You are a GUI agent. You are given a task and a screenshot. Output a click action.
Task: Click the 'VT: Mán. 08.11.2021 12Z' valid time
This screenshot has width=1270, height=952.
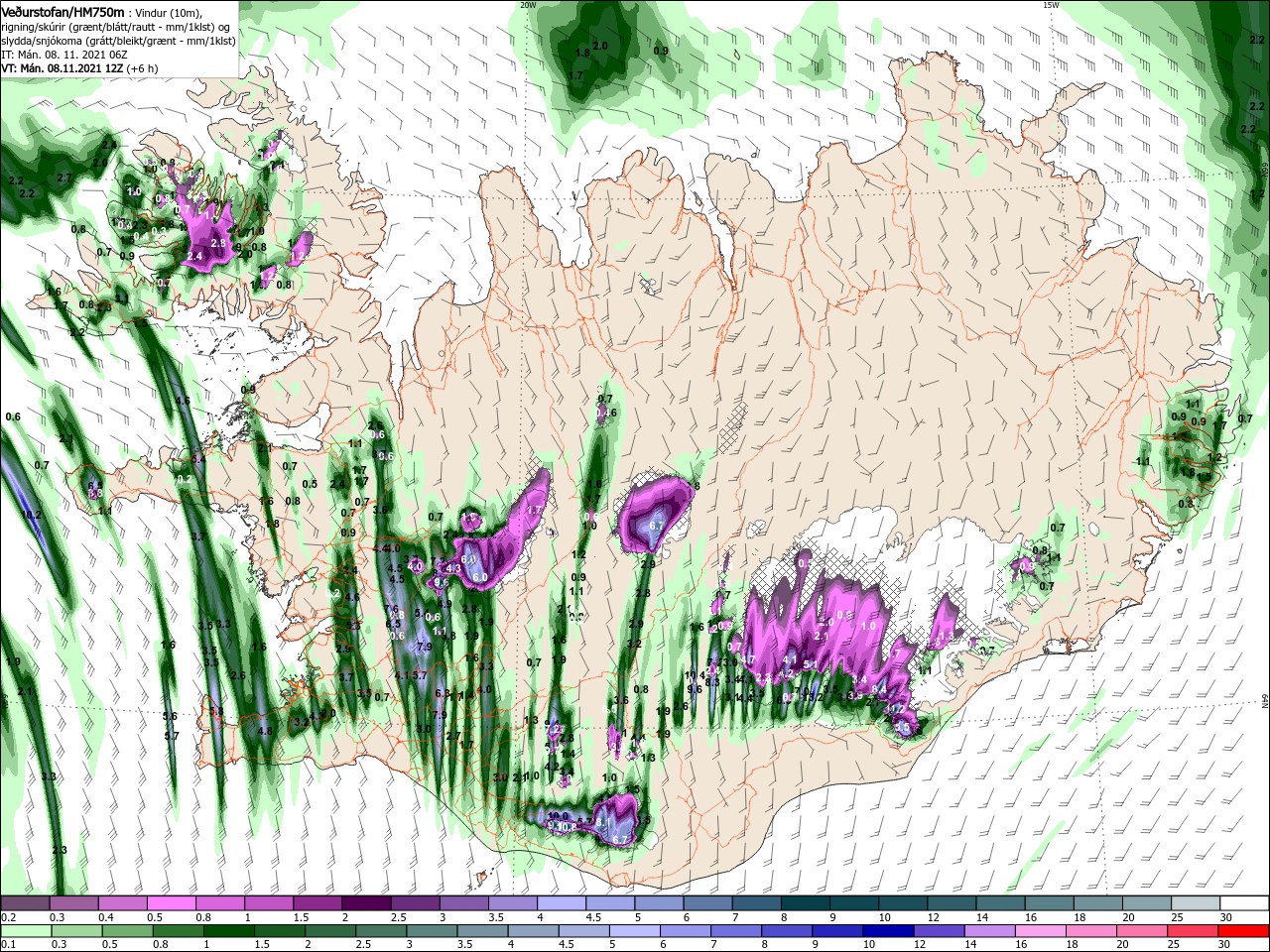(x=62, y=68)
